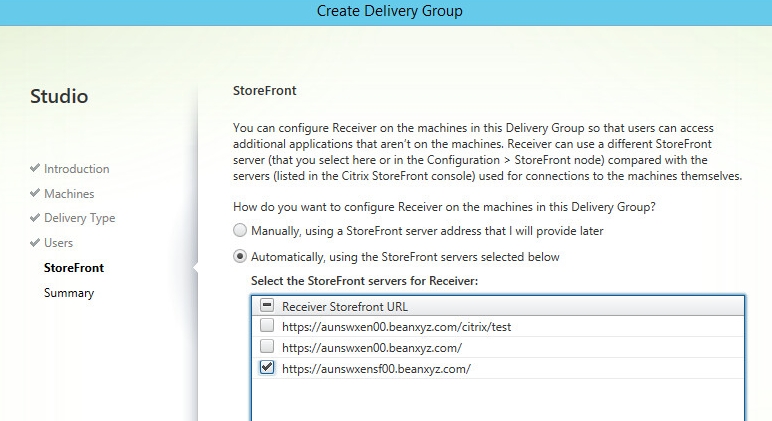Select the https://aunswxensf00.beanxyz.com/ URL text
The image size is (772, 421).
coord(376,369)
